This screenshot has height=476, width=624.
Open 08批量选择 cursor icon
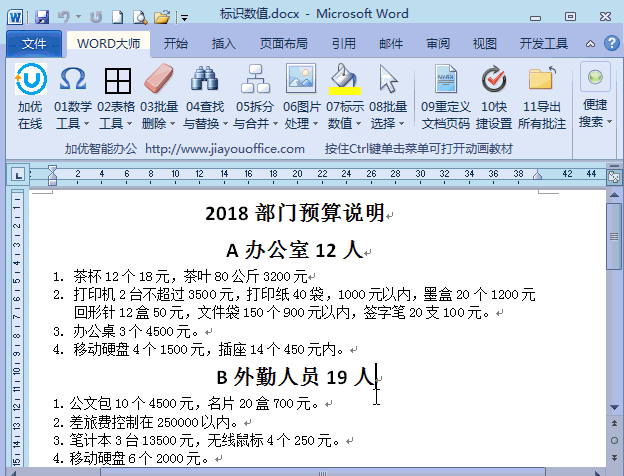(x=388, y=79)
